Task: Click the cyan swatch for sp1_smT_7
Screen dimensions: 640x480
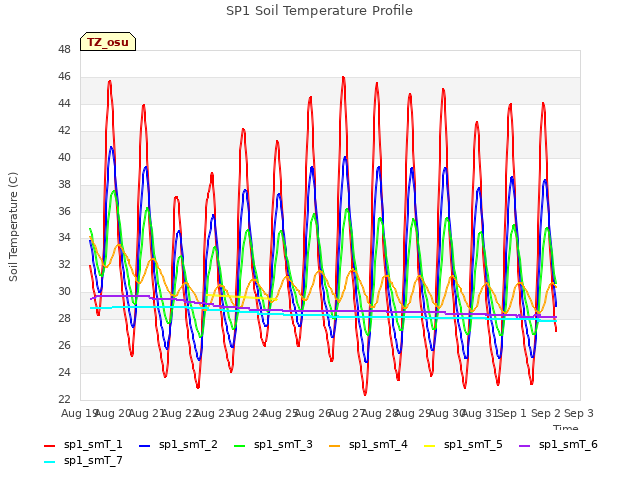Action: (x=49, y=462)
